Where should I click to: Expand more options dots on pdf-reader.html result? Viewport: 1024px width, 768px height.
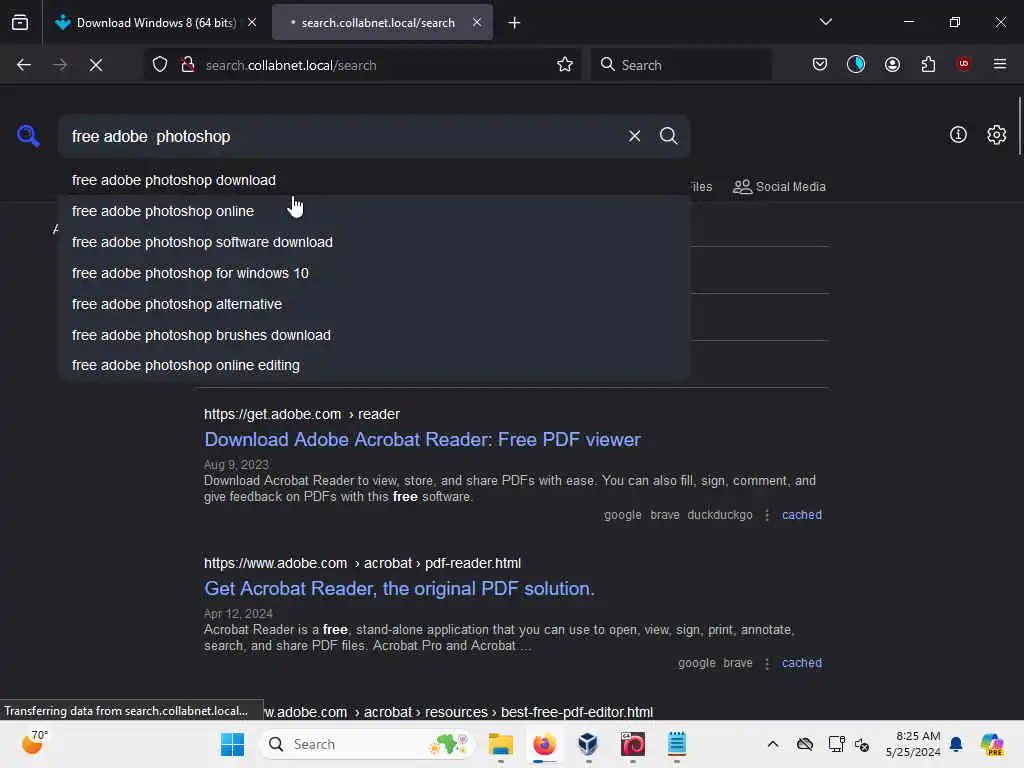point(767,663)
